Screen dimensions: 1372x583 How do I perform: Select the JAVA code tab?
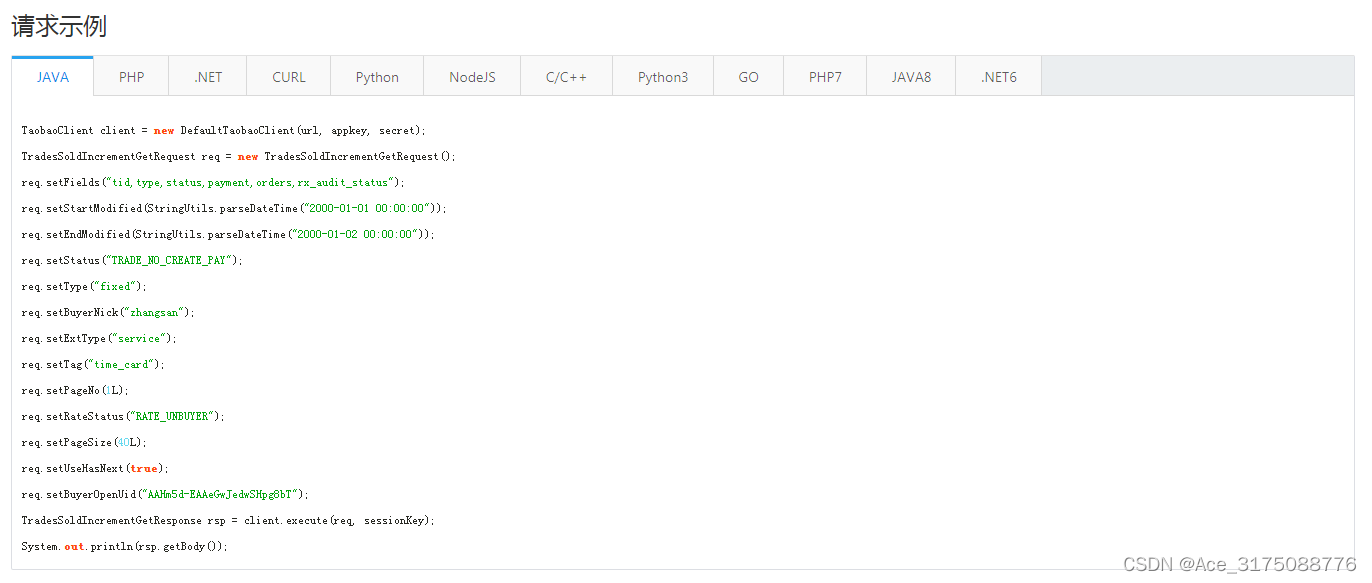pyautogui.click(x=53, y=77)
